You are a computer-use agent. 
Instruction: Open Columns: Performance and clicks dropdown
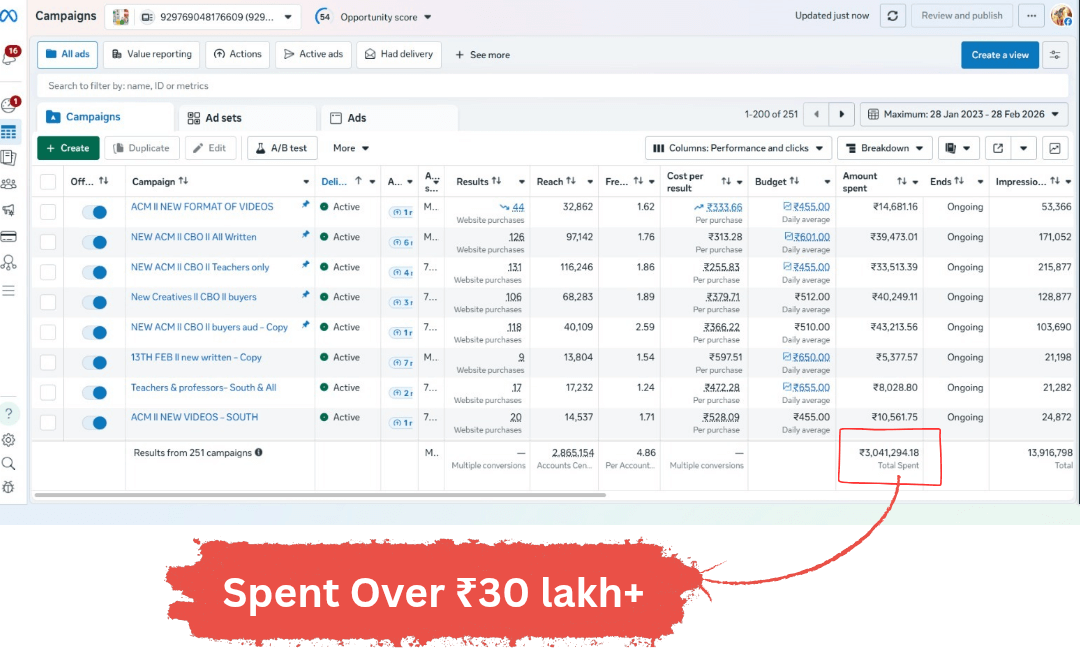[738, 148]
